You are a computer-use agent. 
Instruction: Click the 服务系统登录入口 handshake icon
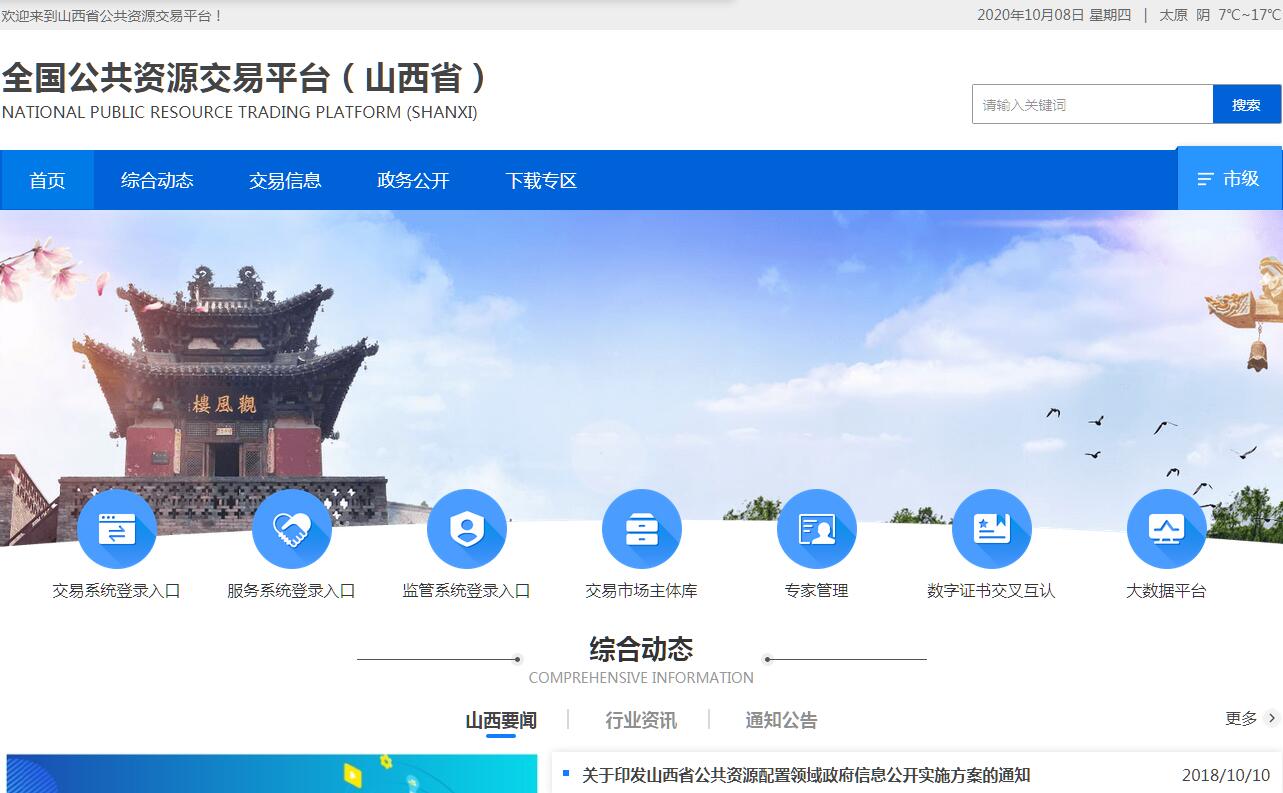click(291, 529)
